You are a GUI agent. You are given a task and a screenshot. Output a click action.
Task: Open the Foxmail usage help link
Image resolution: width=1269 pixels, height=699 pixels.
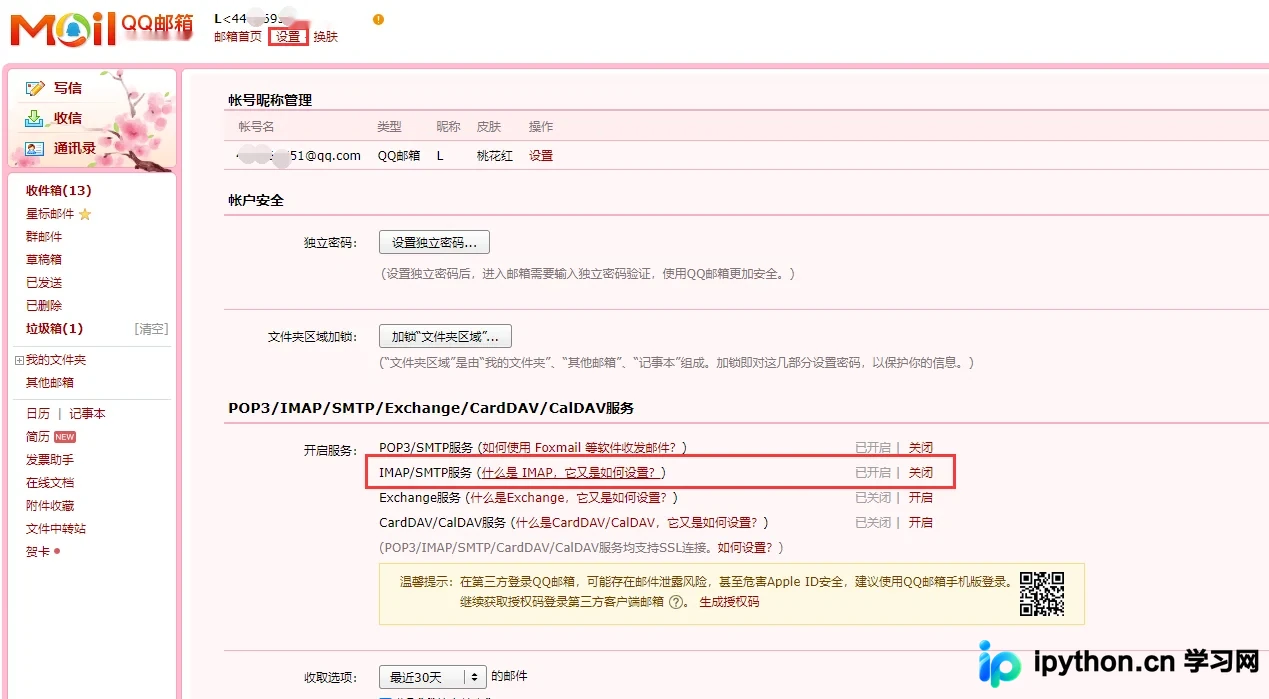[x=581, y=448]
